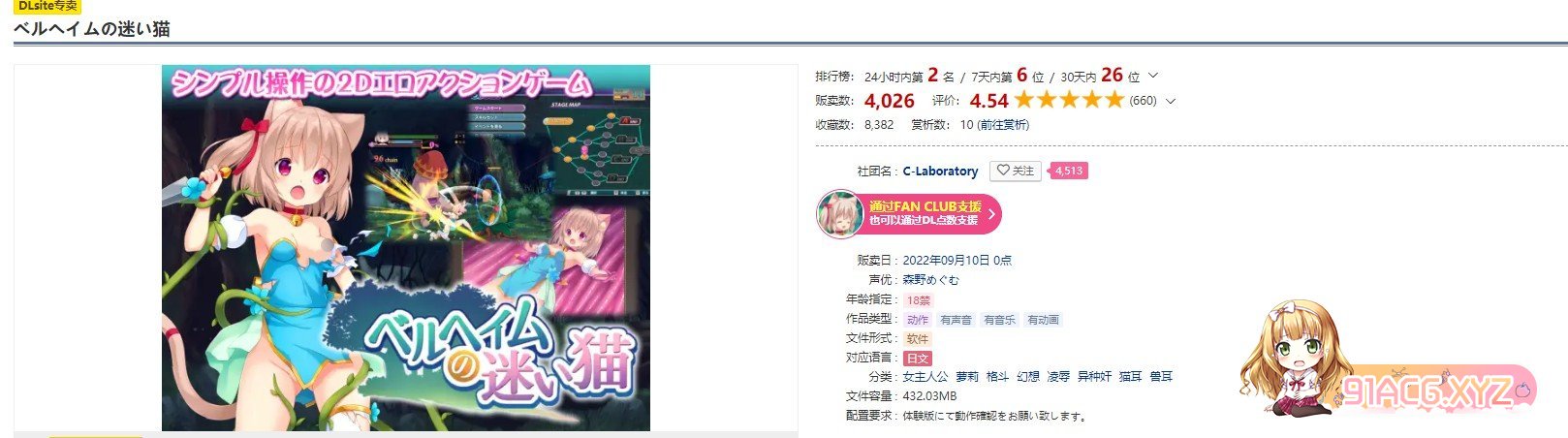Select the 动作 work type tag
This screenshot has width=1568, height=438.
coord(918,320)
